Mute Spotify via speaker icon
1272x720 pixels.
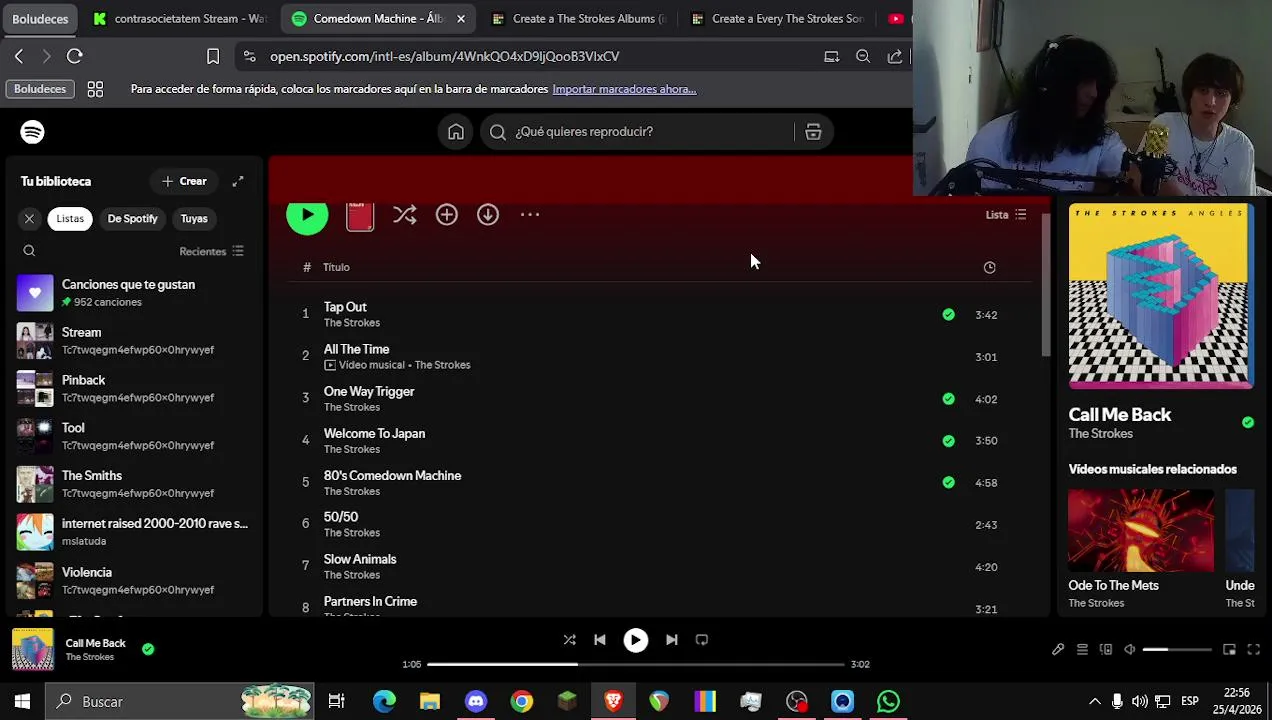pyautogui.click(x=1130, y=650)
